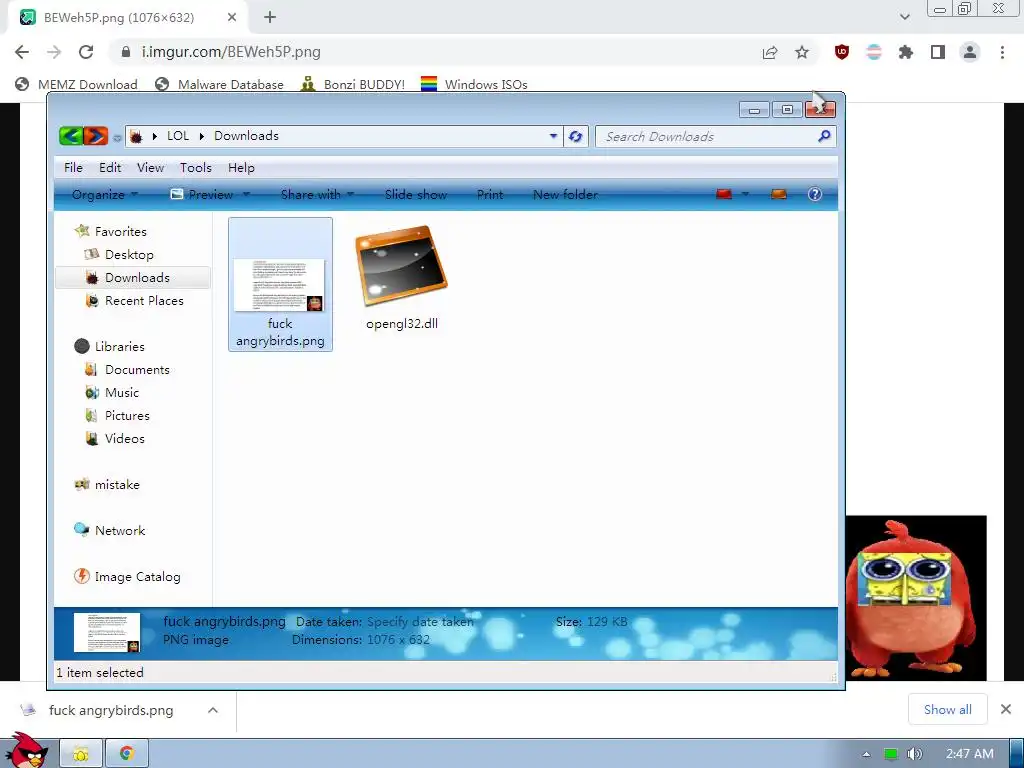This screenshot has height=768, width=1024.
Task: Select Desktop in the navigation pane
Action: tap(129, 255)
